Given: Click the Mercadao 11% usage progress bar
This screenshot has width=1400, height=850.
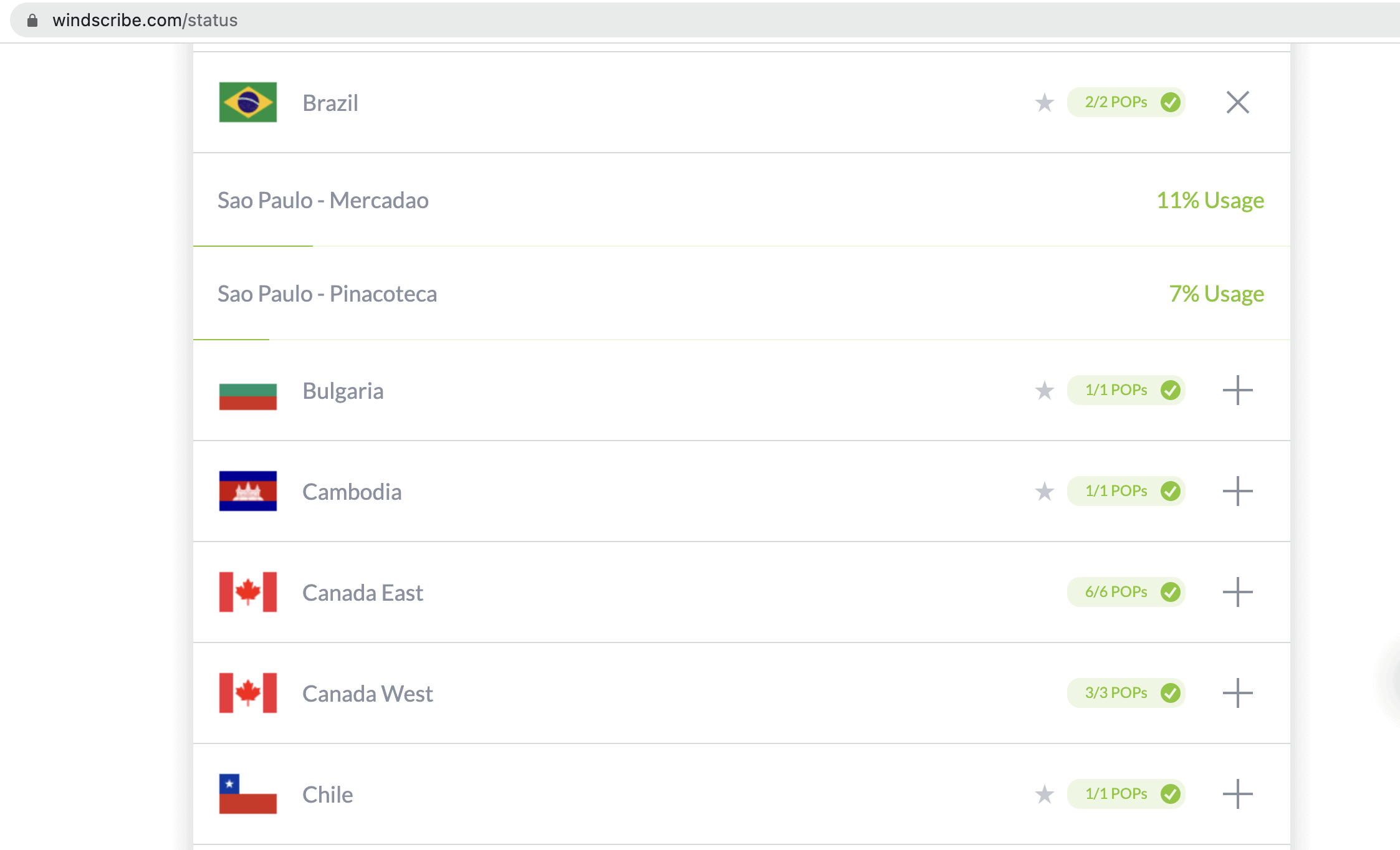Looking at the screenshot, I should (253, 246).
